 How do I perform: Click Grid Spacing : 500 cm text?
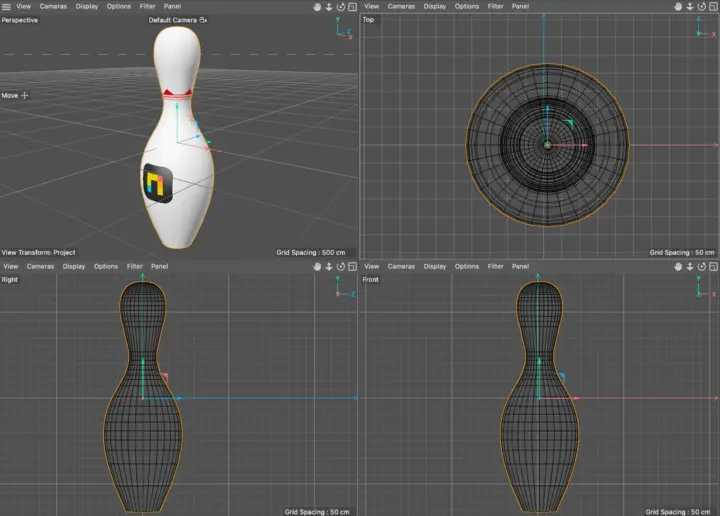coord(311,252)
